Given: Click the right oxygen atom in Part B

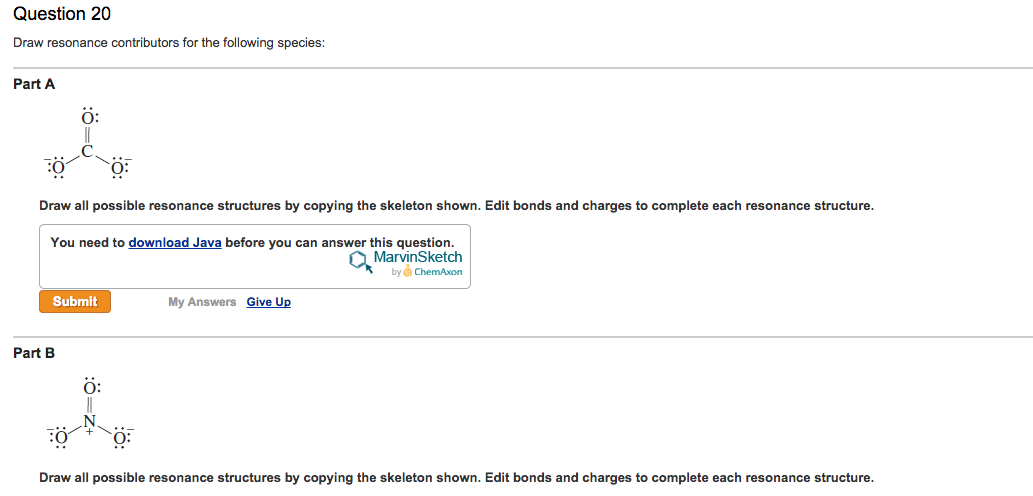Looking at the screenshot, I should click(120, 436).
